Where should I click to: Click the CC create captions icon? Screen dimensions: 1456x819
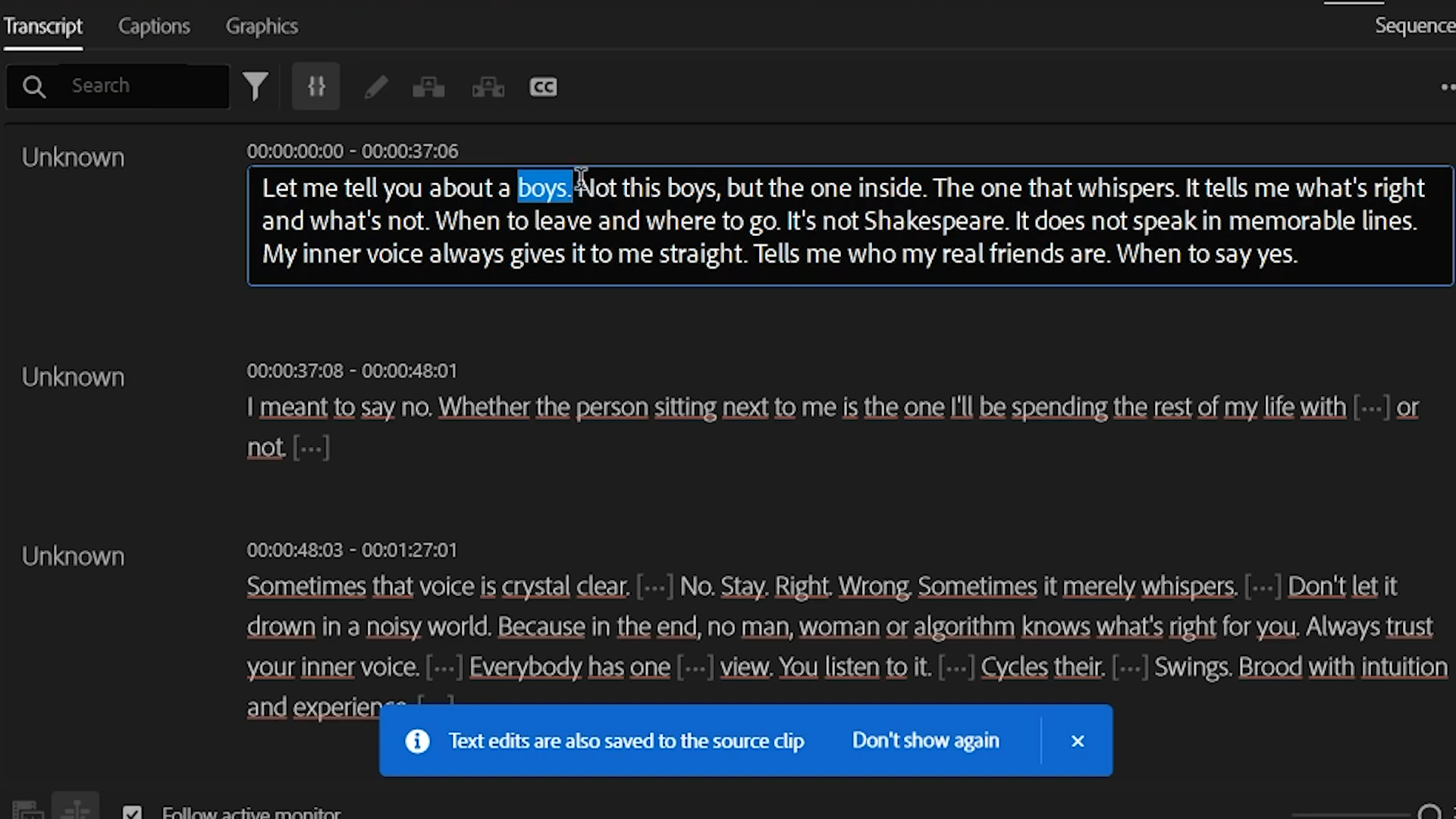543,87
